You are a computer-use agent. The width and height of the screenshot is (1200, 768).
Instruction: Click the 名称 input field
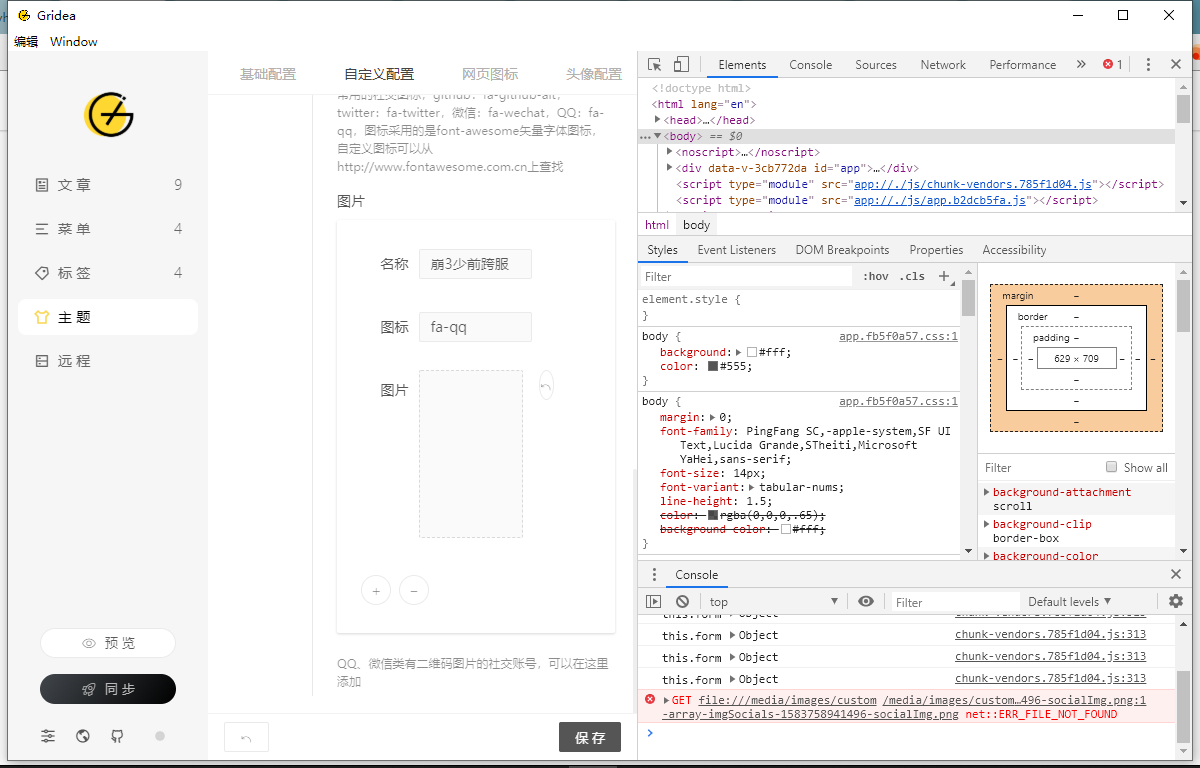click(475, 264)
